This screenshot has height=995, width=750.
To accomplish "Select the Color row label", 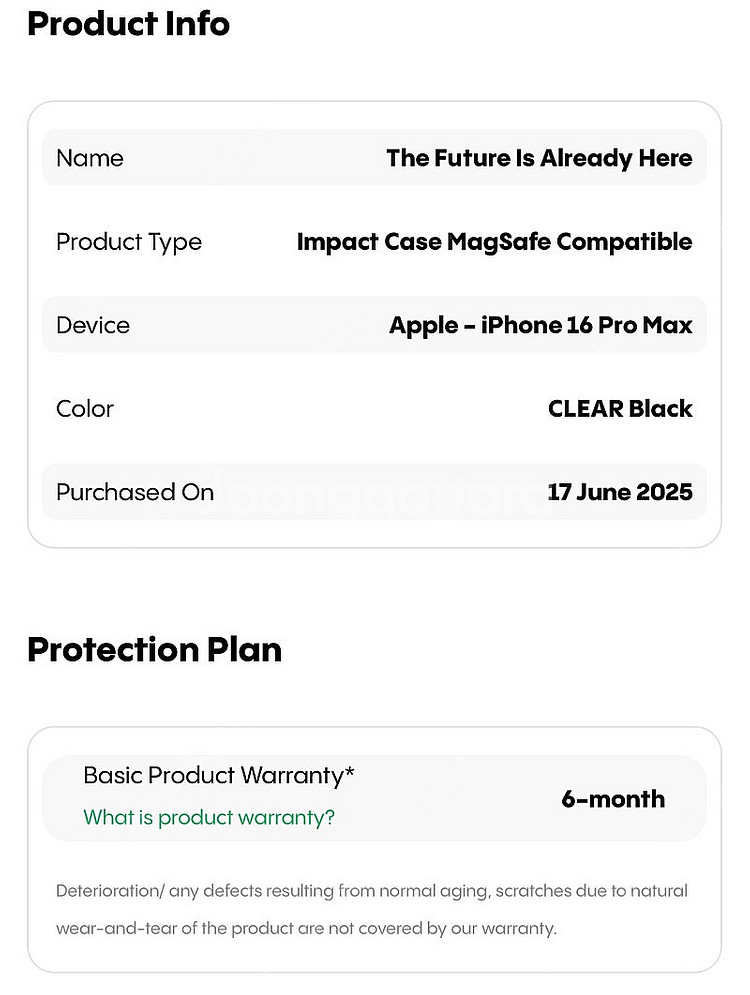I will pos(84,409).
